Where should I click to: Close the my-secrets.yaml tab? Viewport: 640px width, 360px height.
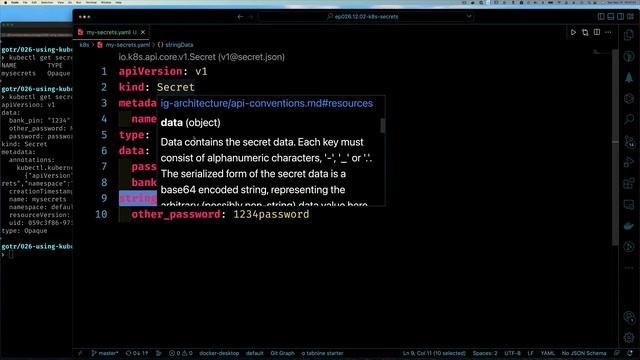coord(143,32)
